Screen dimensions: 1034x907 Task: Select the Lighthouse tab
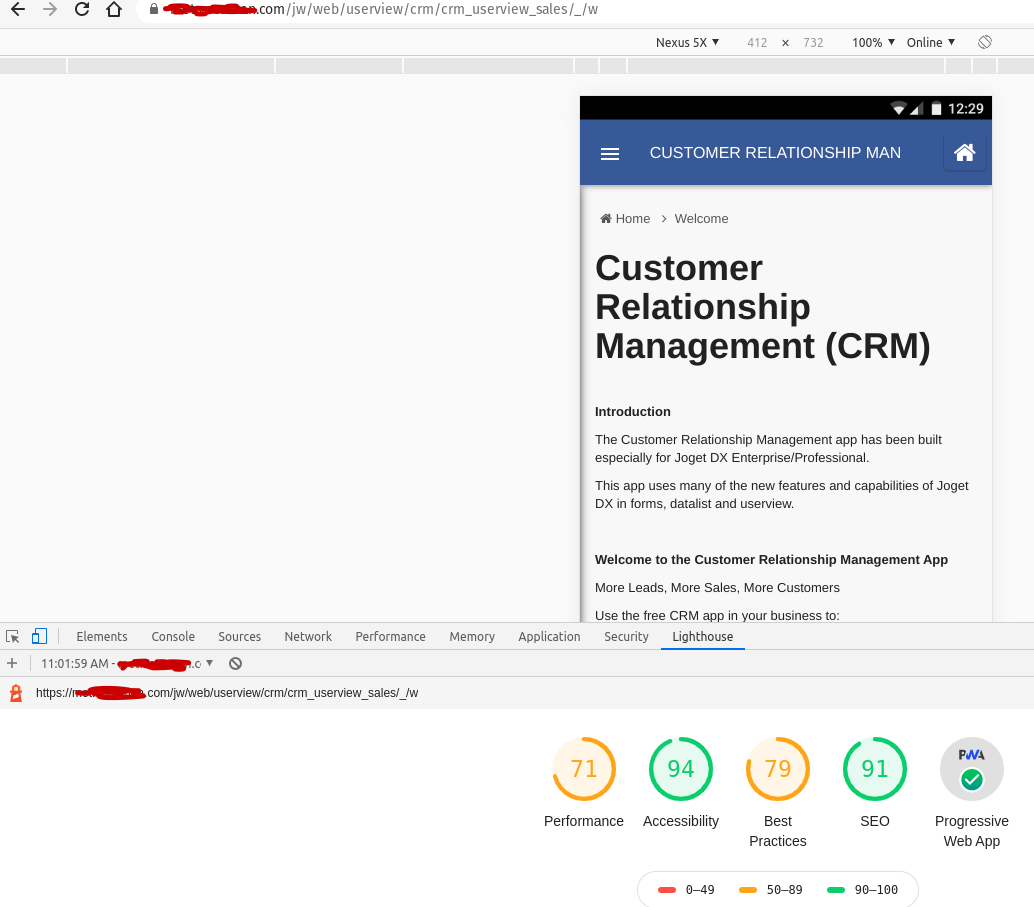pyautogui.click(x=702, y=637)
